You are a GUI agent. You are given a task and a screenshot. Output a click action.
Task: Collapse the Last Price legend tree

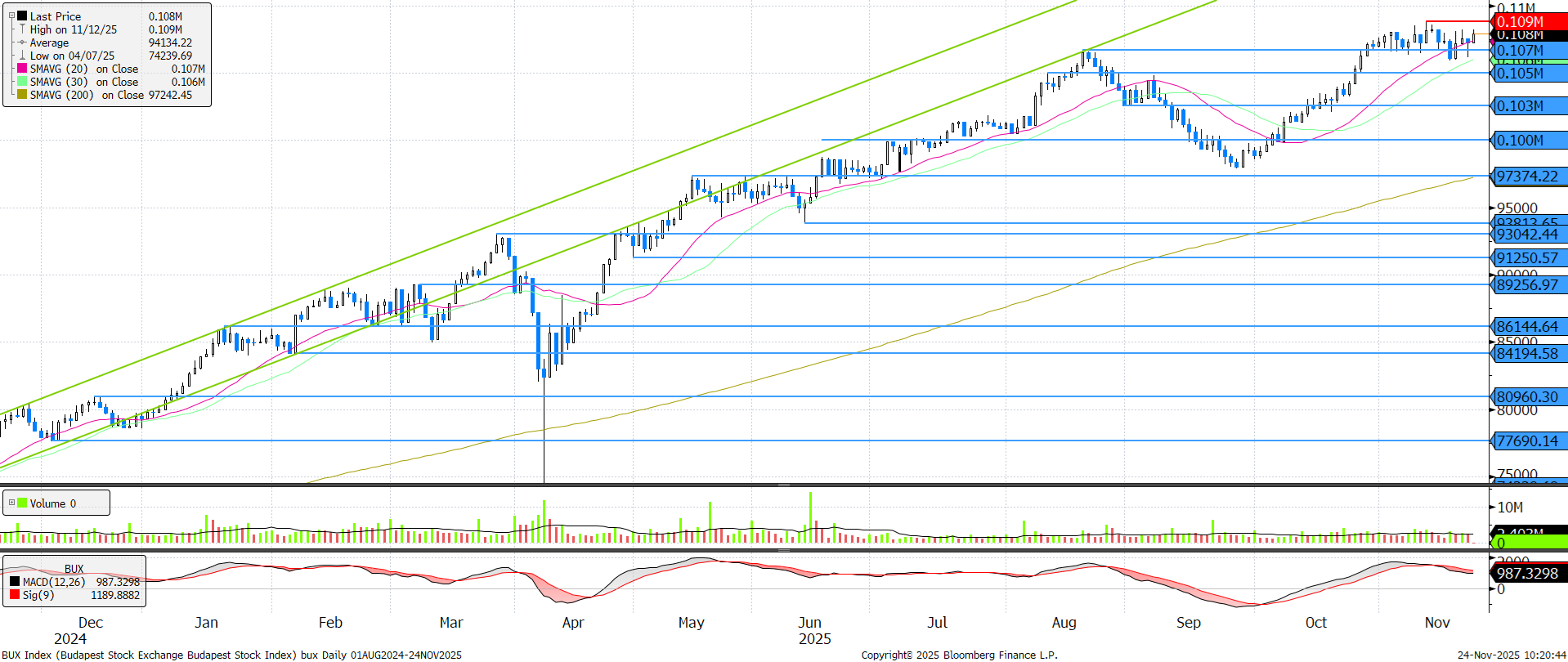(11, 16)
